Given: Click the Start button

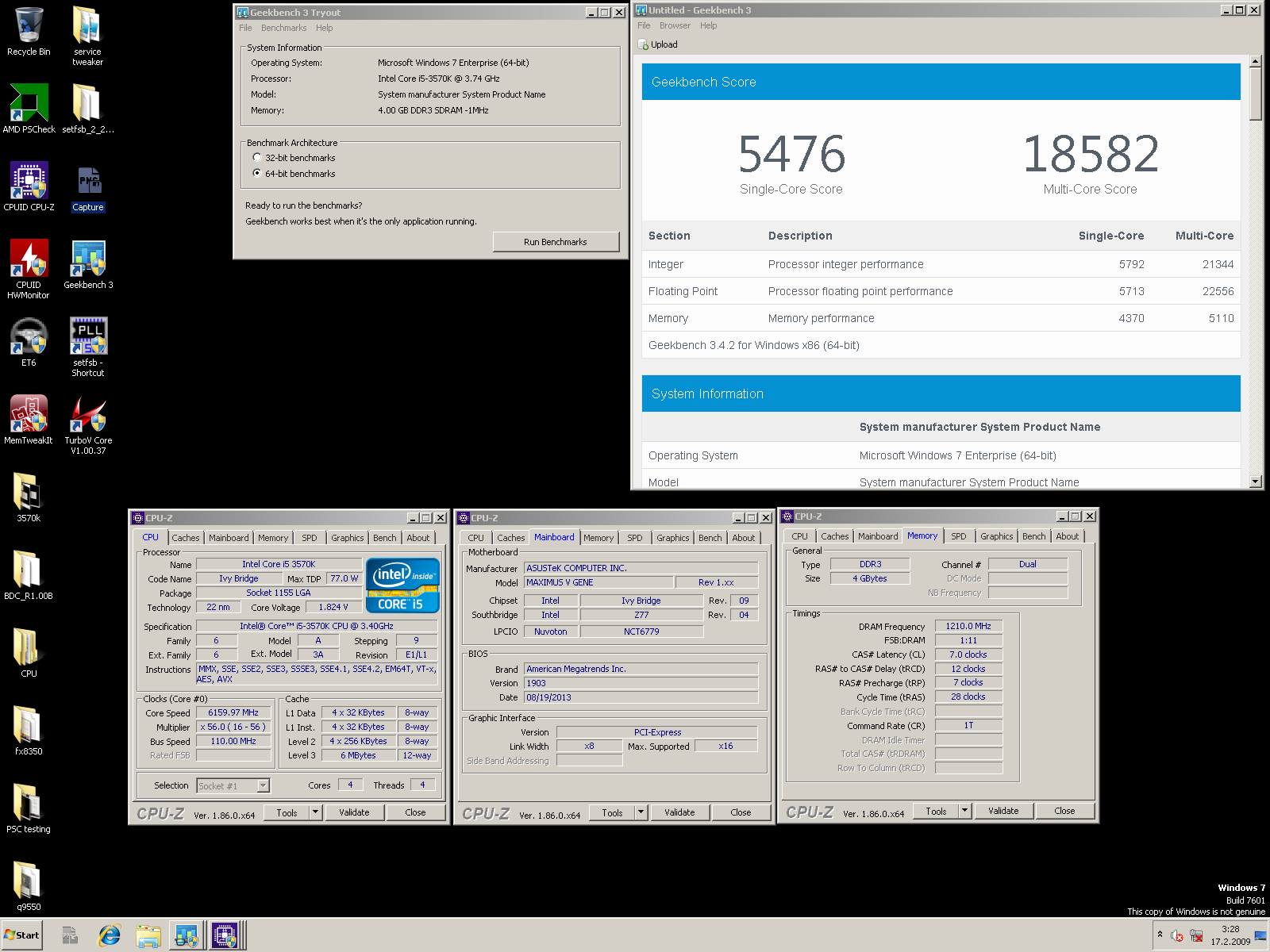Looking at the screenshot, I should pos(21,935).
